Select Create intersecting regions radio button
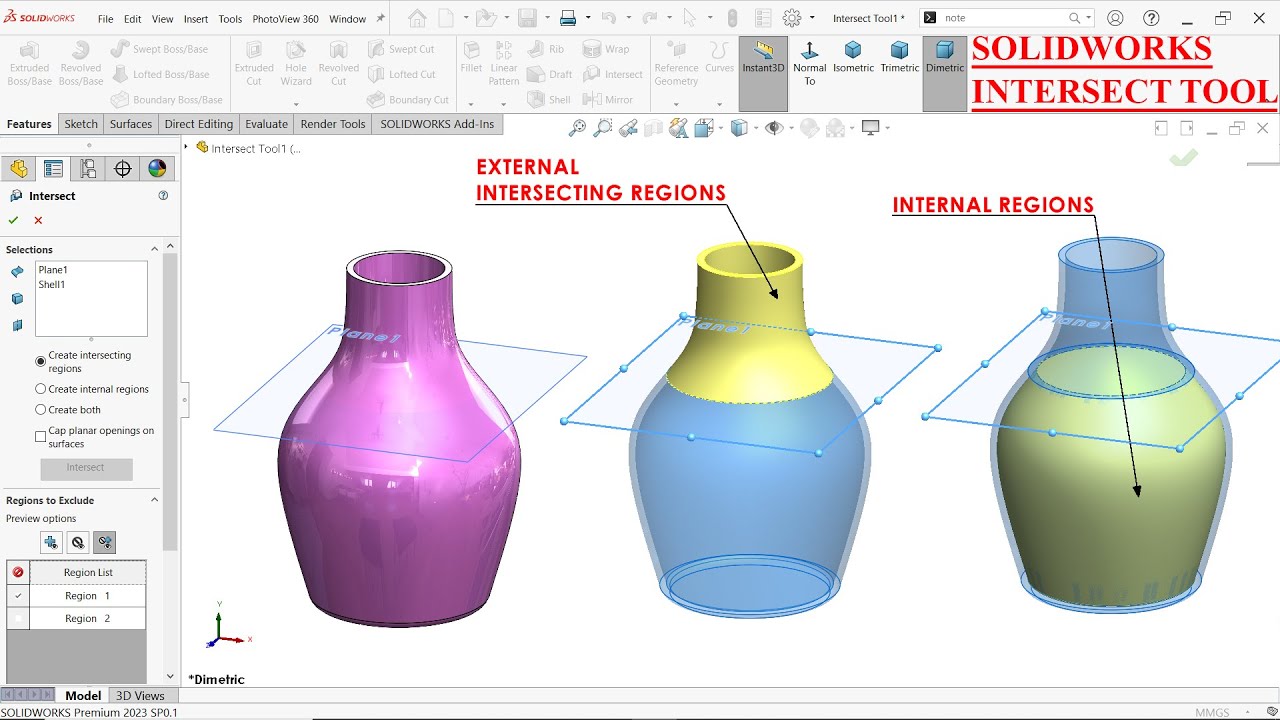 point(41,361)
